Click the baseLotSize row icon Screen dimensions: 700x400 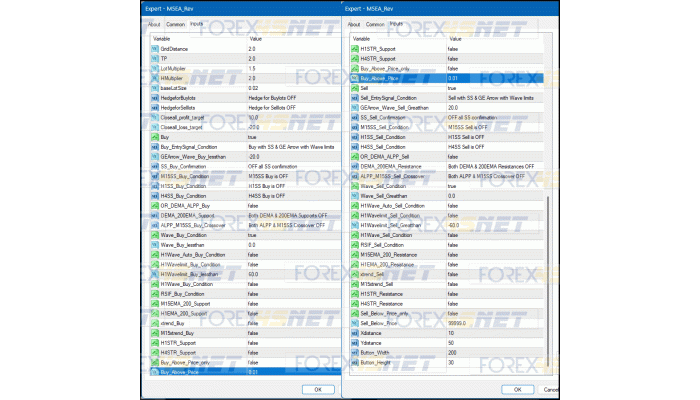pyautogui.click(x=154, y=88)
